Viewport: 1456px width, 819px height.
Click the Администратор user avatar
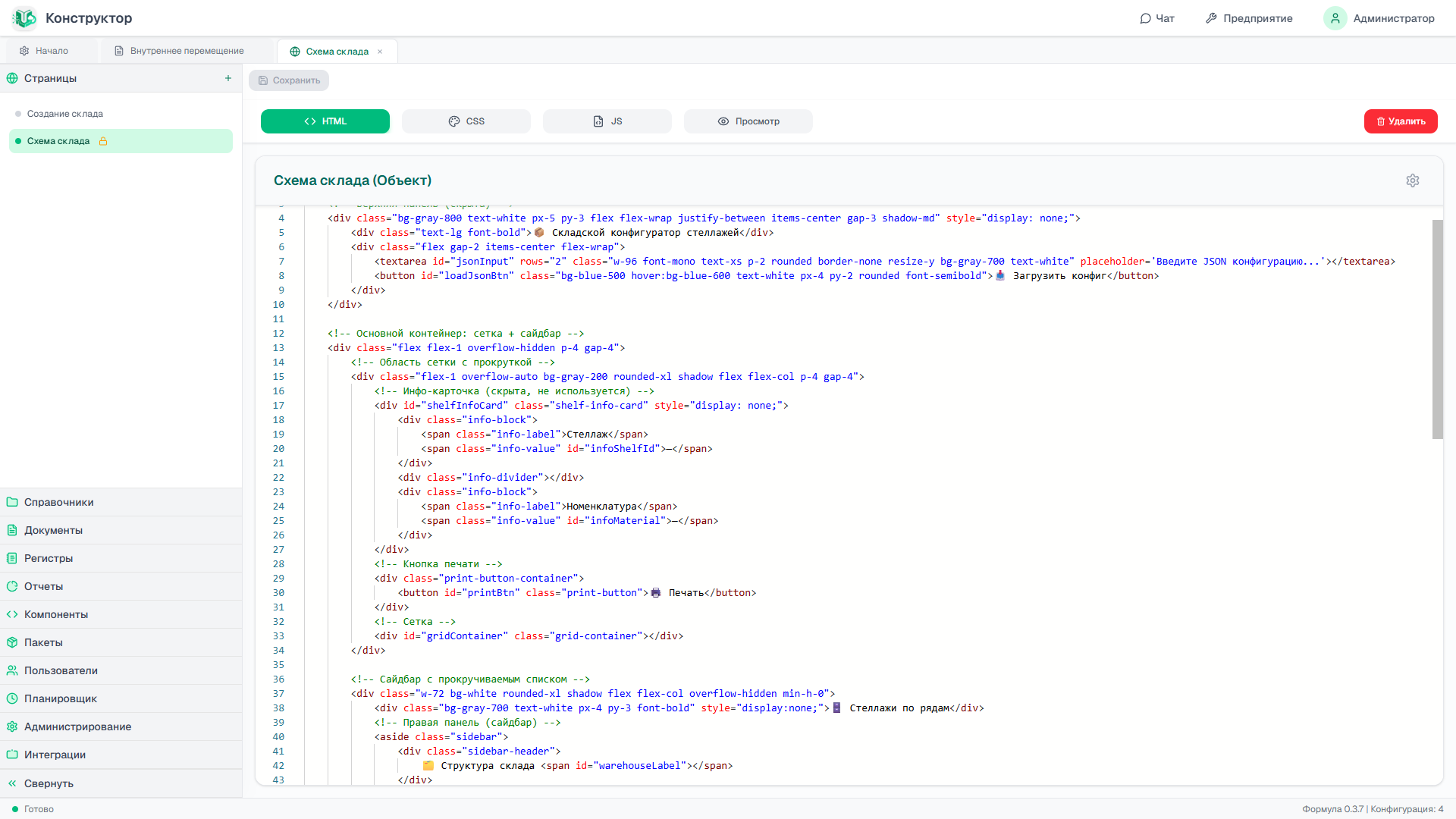point(1335,18)
